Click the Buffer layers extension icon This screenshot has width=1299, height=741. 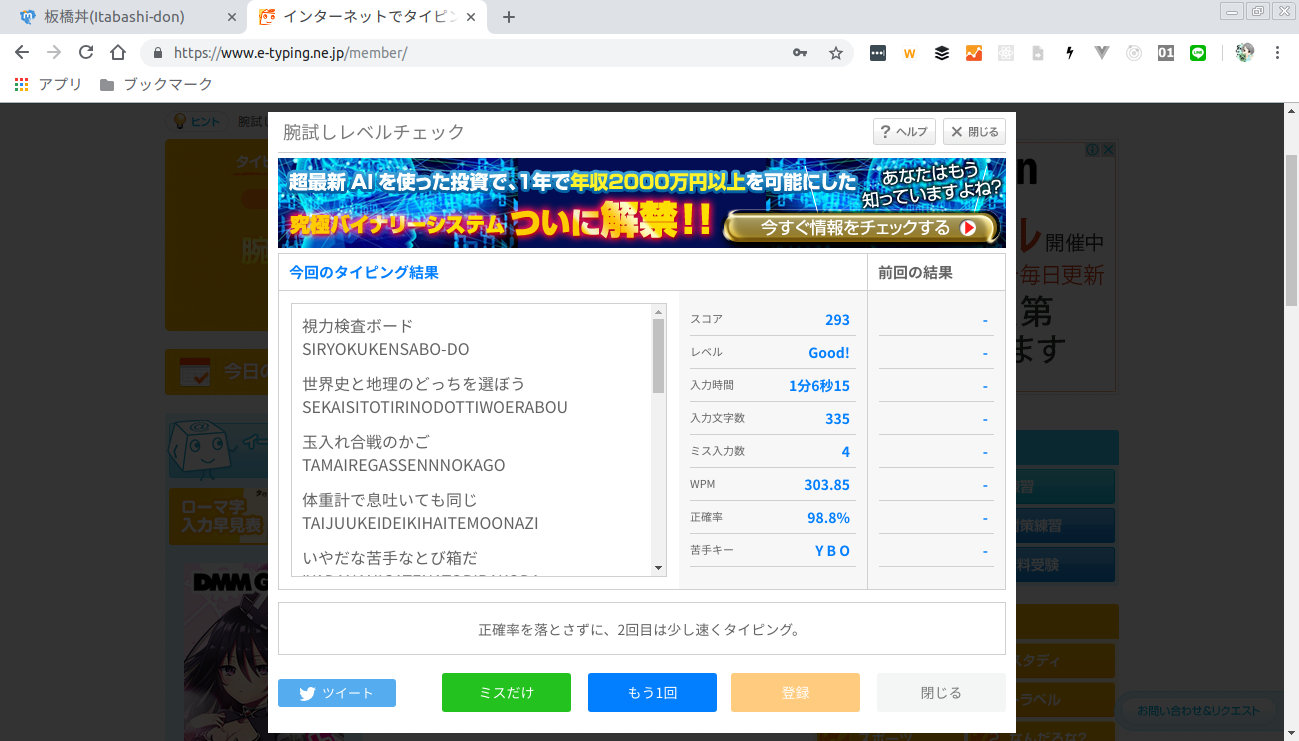pyautogui.click(x=941, y=53)
